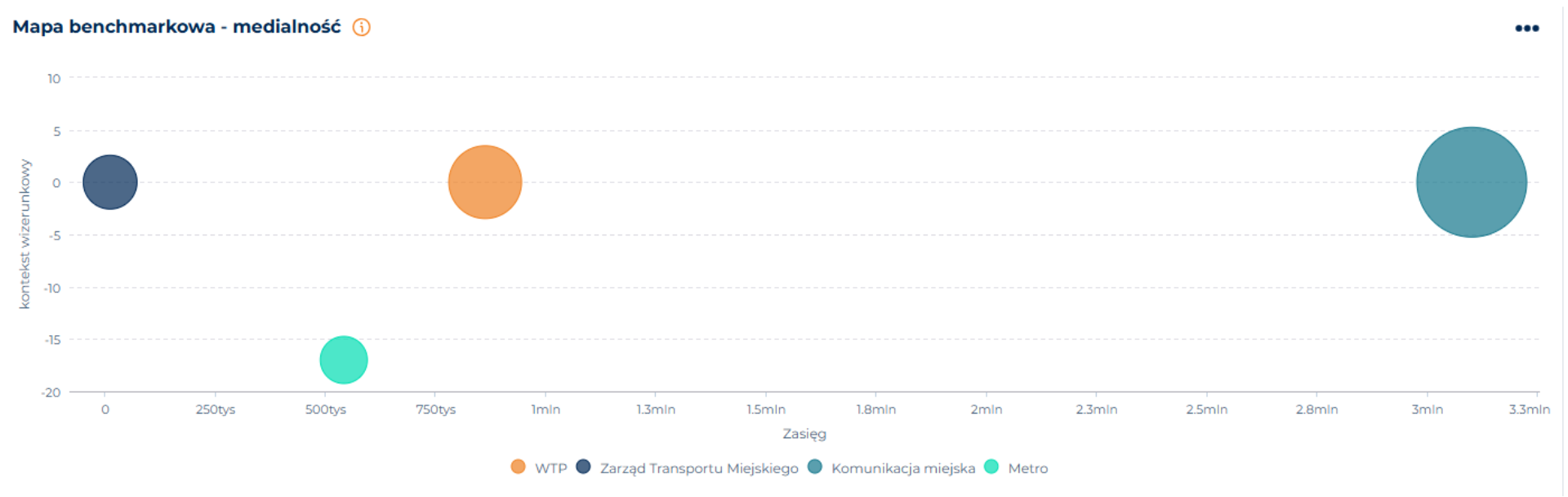Click the Komunikacja miejska legend text
Image resolution: width=1568 pixels, height=497 pixels.
[x=903, y=468]
